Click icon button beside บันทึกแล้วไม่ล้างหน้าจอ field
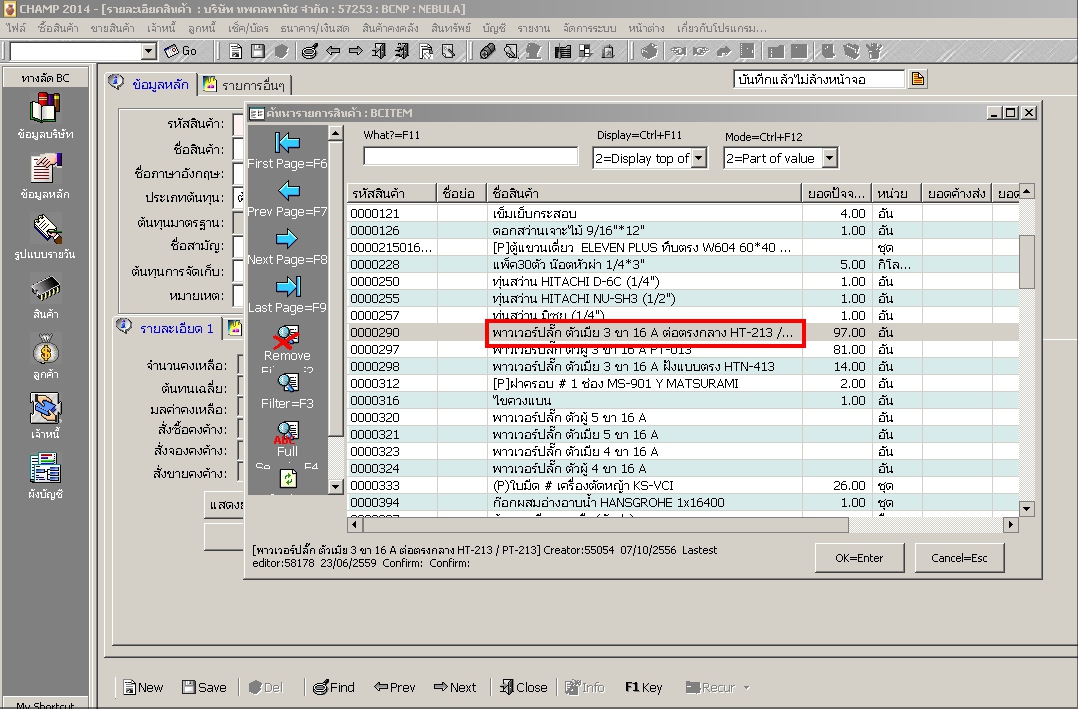The width and height of the screenshot is (1078, 709). [918, 79]
